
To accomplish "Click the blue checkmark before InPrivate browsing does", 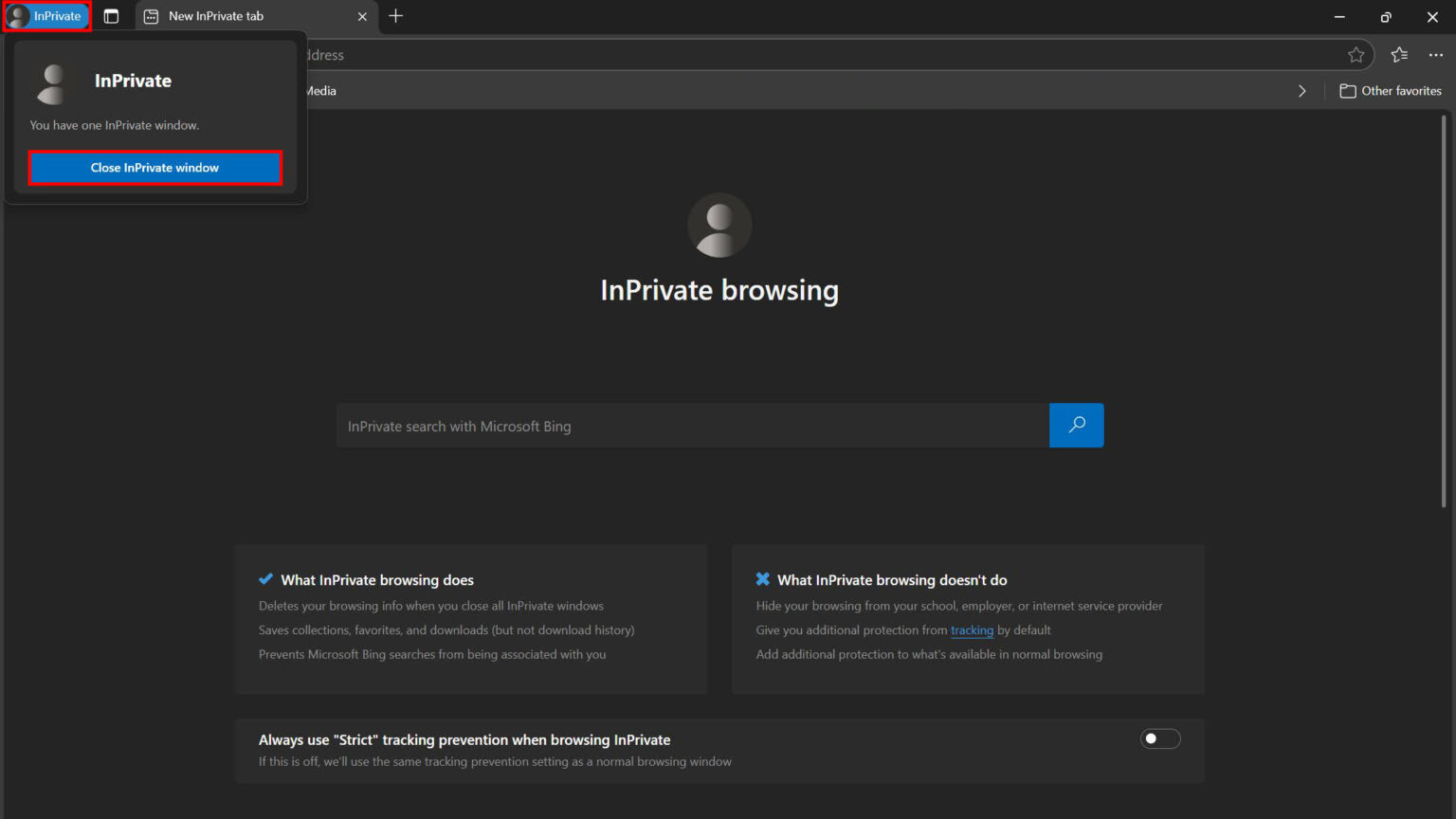I will [265, 578].
